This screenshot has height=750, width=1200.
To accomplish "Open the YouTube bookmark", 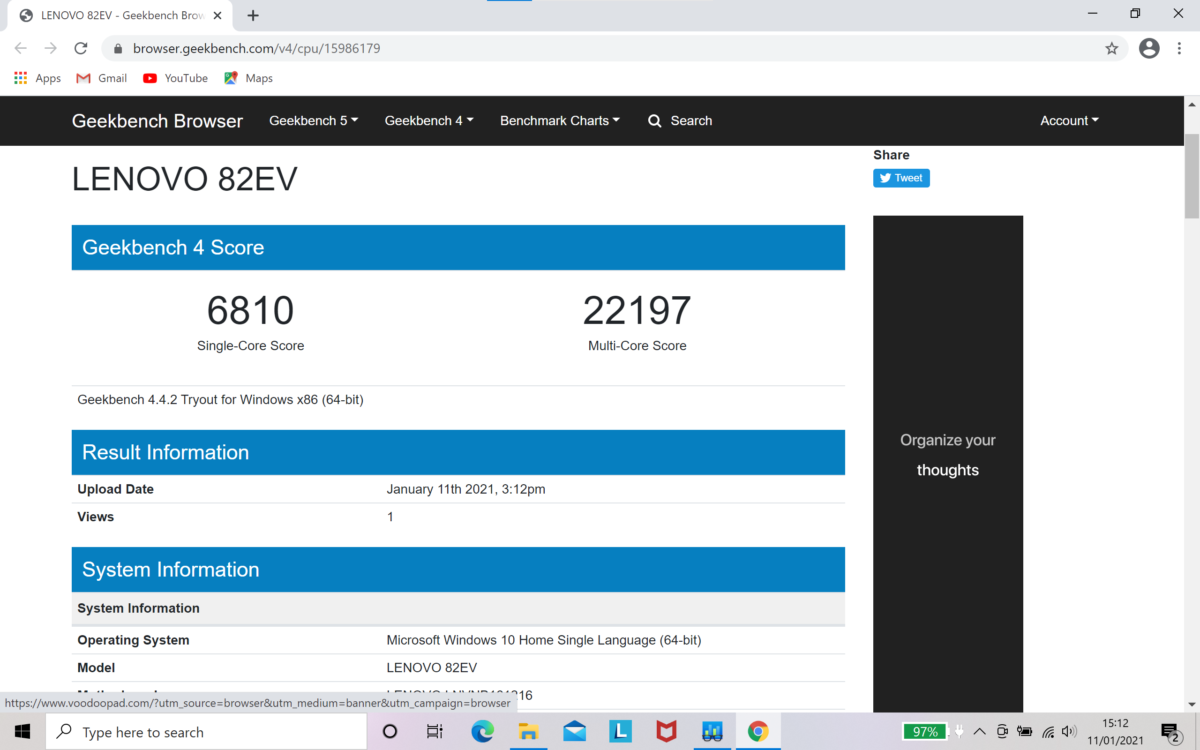I will point(175,78).
